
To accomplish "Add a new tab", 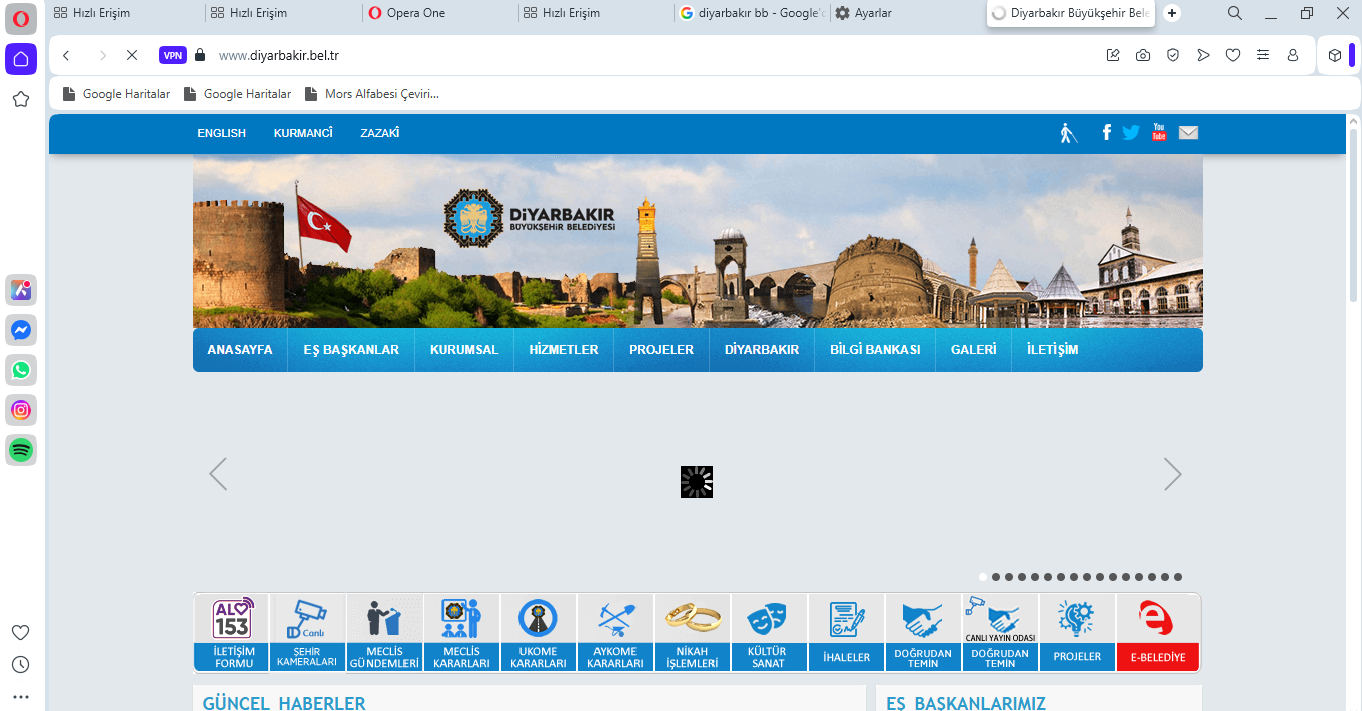I will pyautogui.click(x=1172, y=13).
